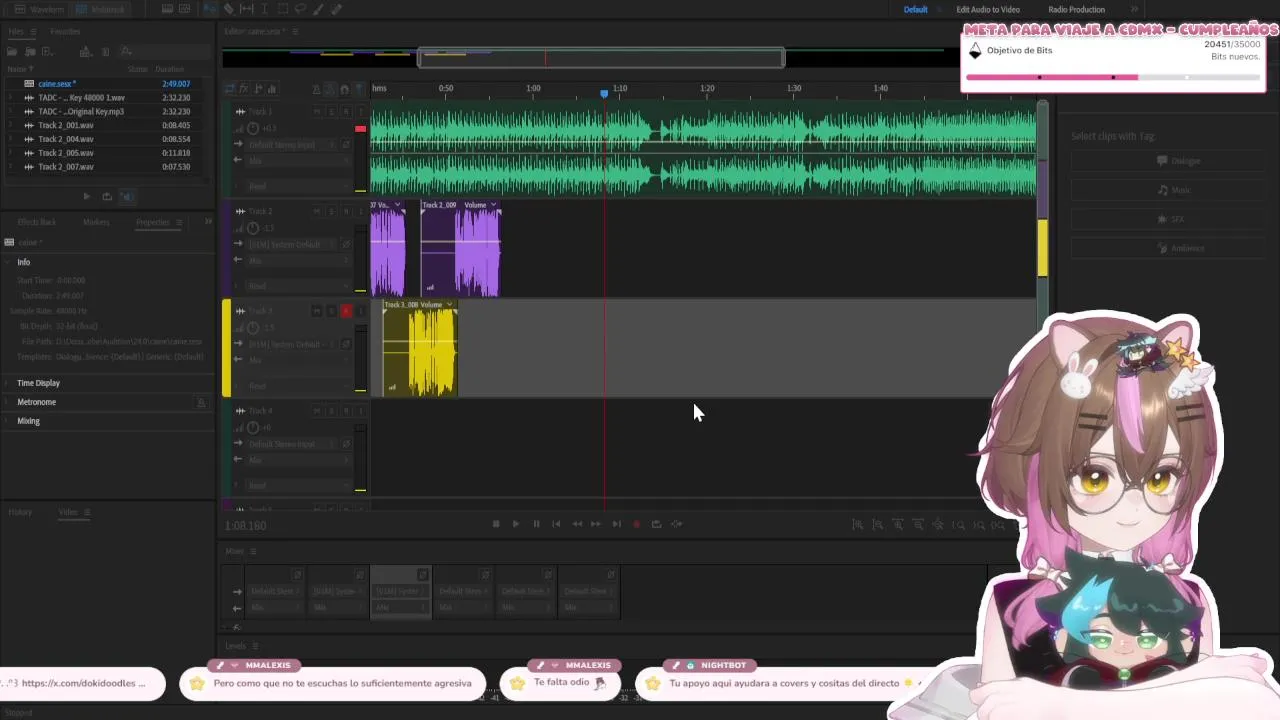Image resolution: width=1280 pixels, height=720 pixels.
Task: Click Insert into Multitrack icon in Files panel
Action: [x=85, y=51]
